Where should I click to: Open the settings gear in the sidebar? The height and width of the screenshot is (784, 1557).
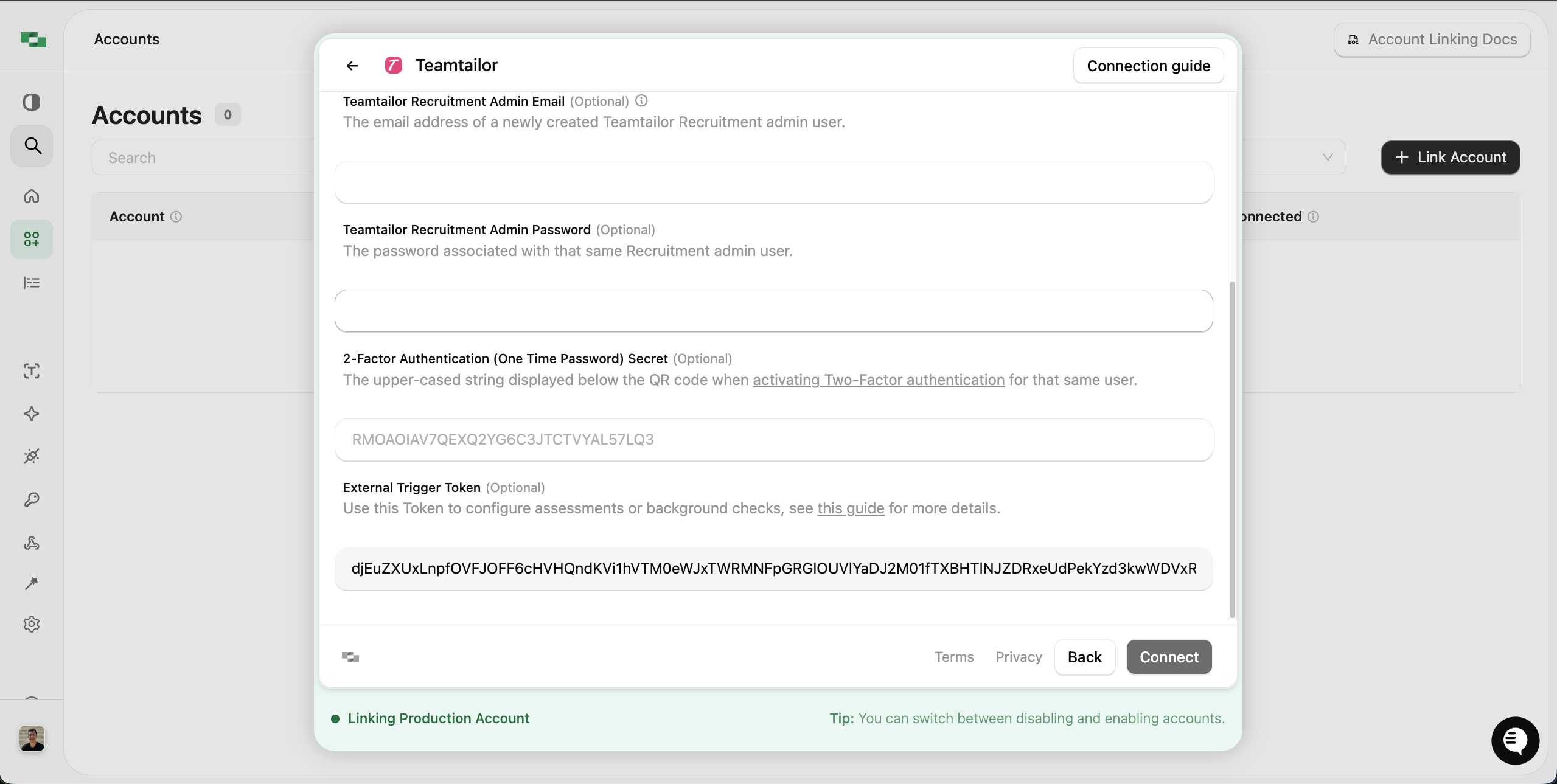pos(32,623)
